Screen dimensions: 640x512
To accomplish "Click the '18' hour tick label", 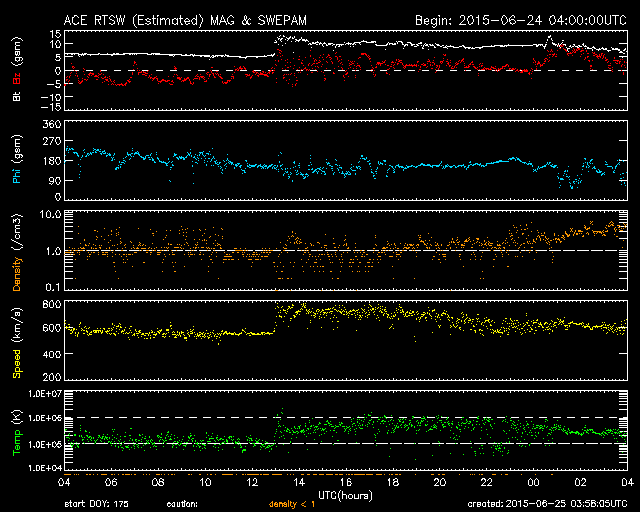I will click(x=393, y=482).
